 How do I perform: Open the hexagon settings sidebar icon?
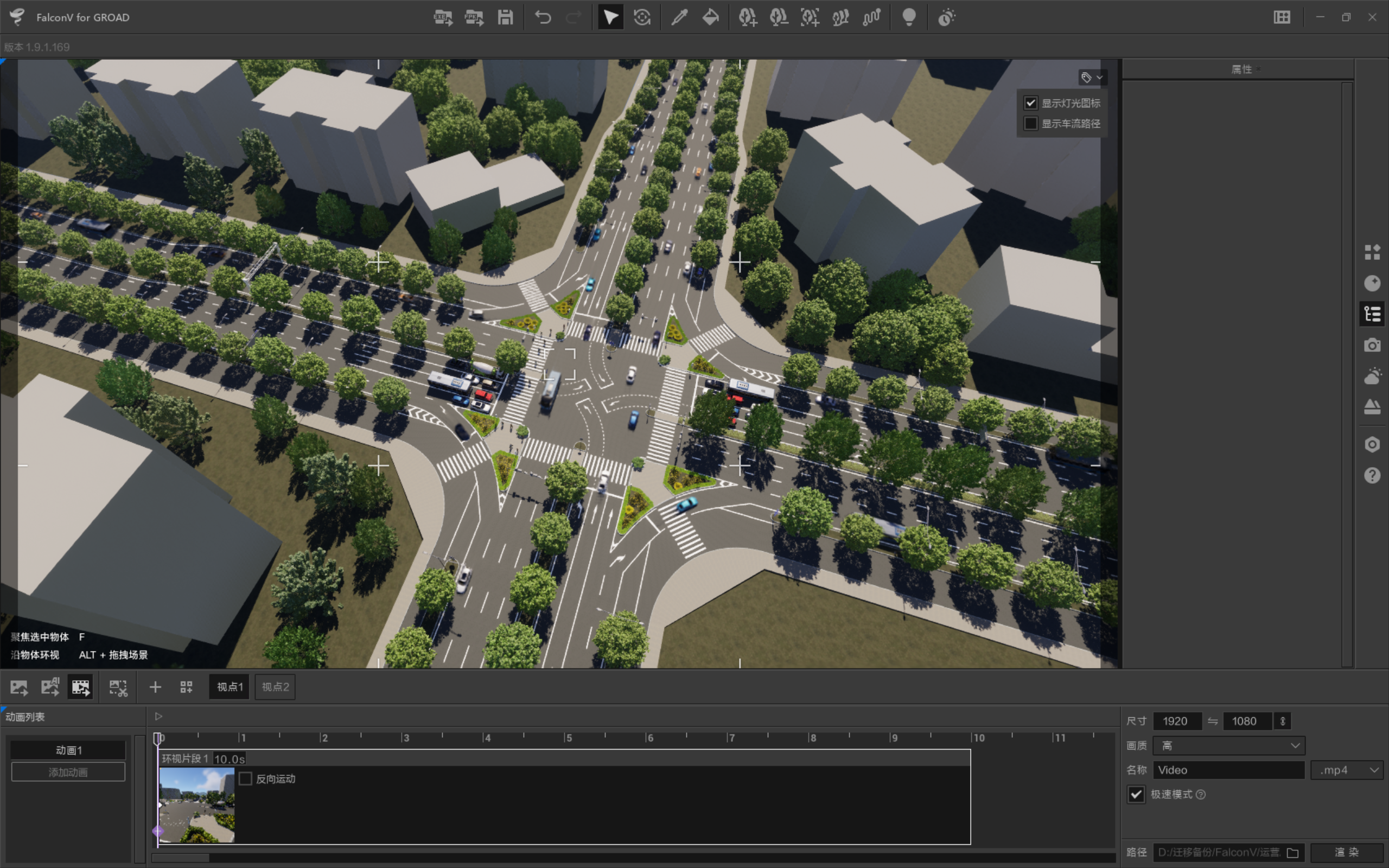pyautogui.click(x=1372, y=444)
